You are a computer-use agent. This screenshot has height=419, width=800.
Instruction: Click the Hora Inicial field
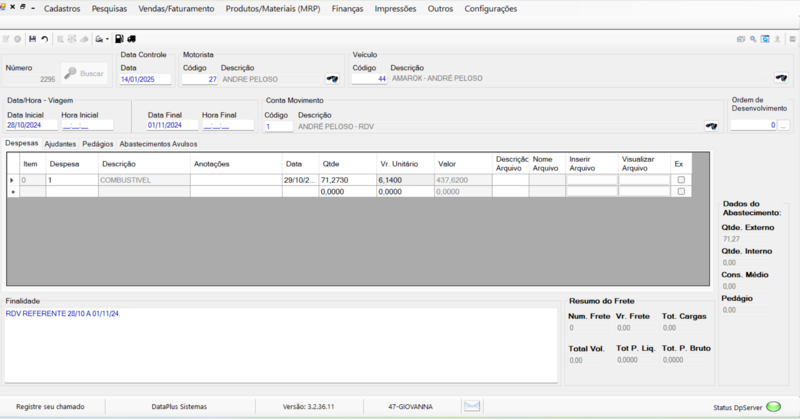[87, 125]
